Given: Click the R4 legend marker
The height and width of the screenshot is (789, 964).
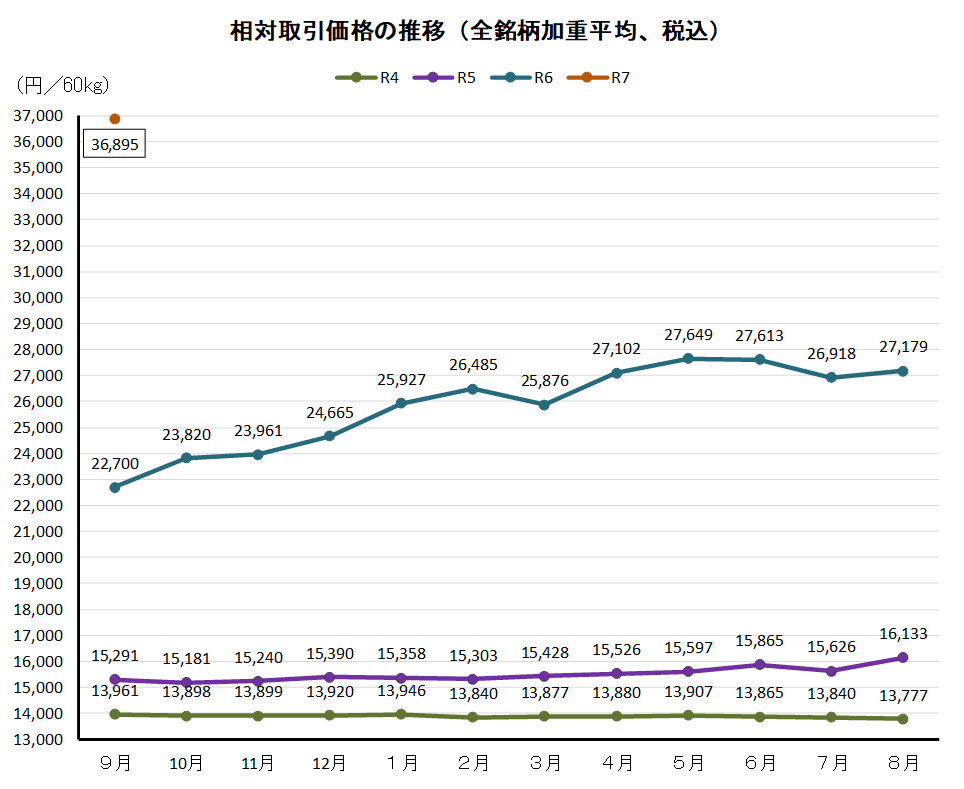Looking at the screenshot, I should click(x=356, y=79).
